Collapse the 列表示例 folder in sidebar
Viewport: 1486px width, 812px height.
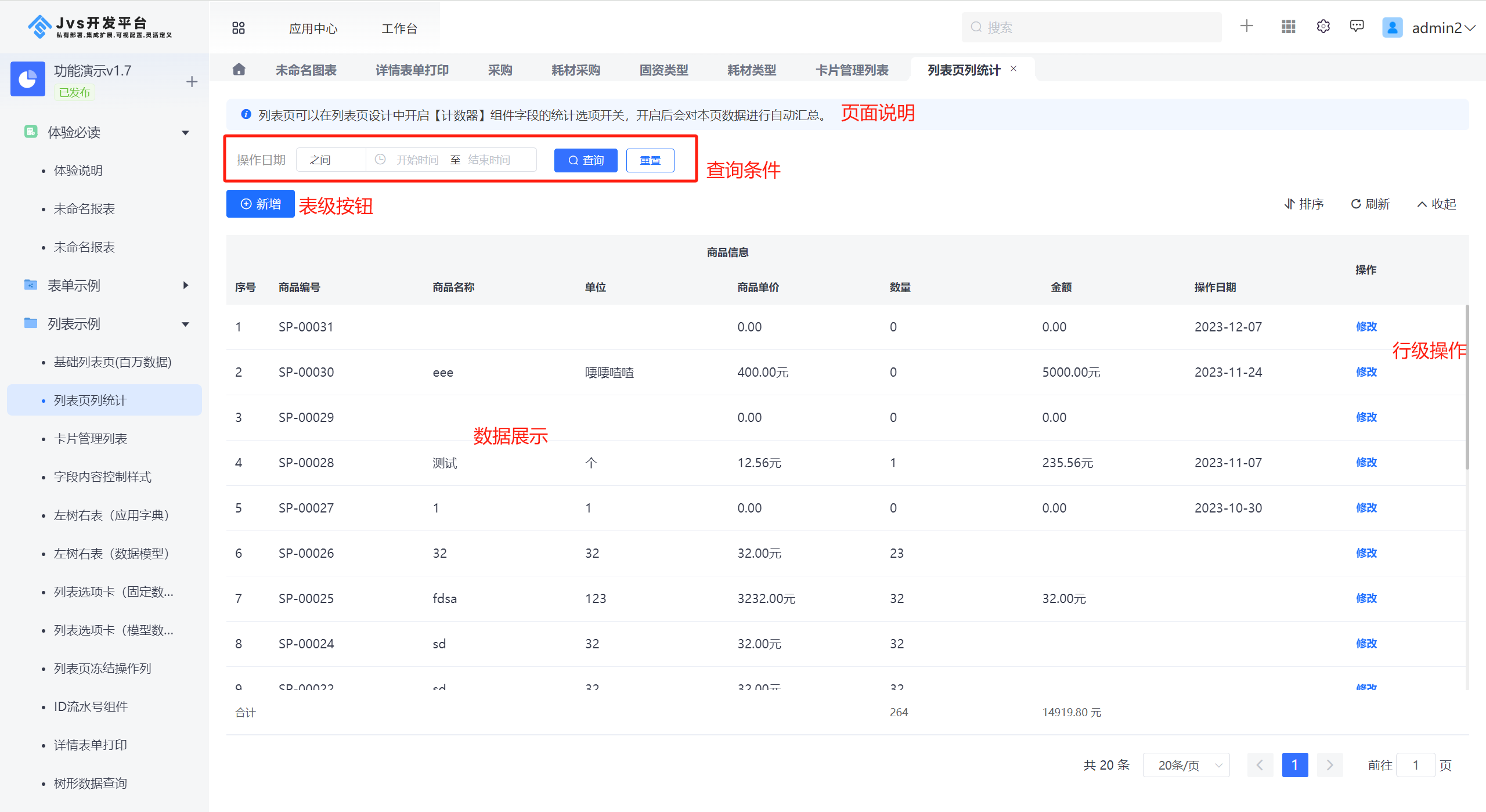(x=185, y=323)
